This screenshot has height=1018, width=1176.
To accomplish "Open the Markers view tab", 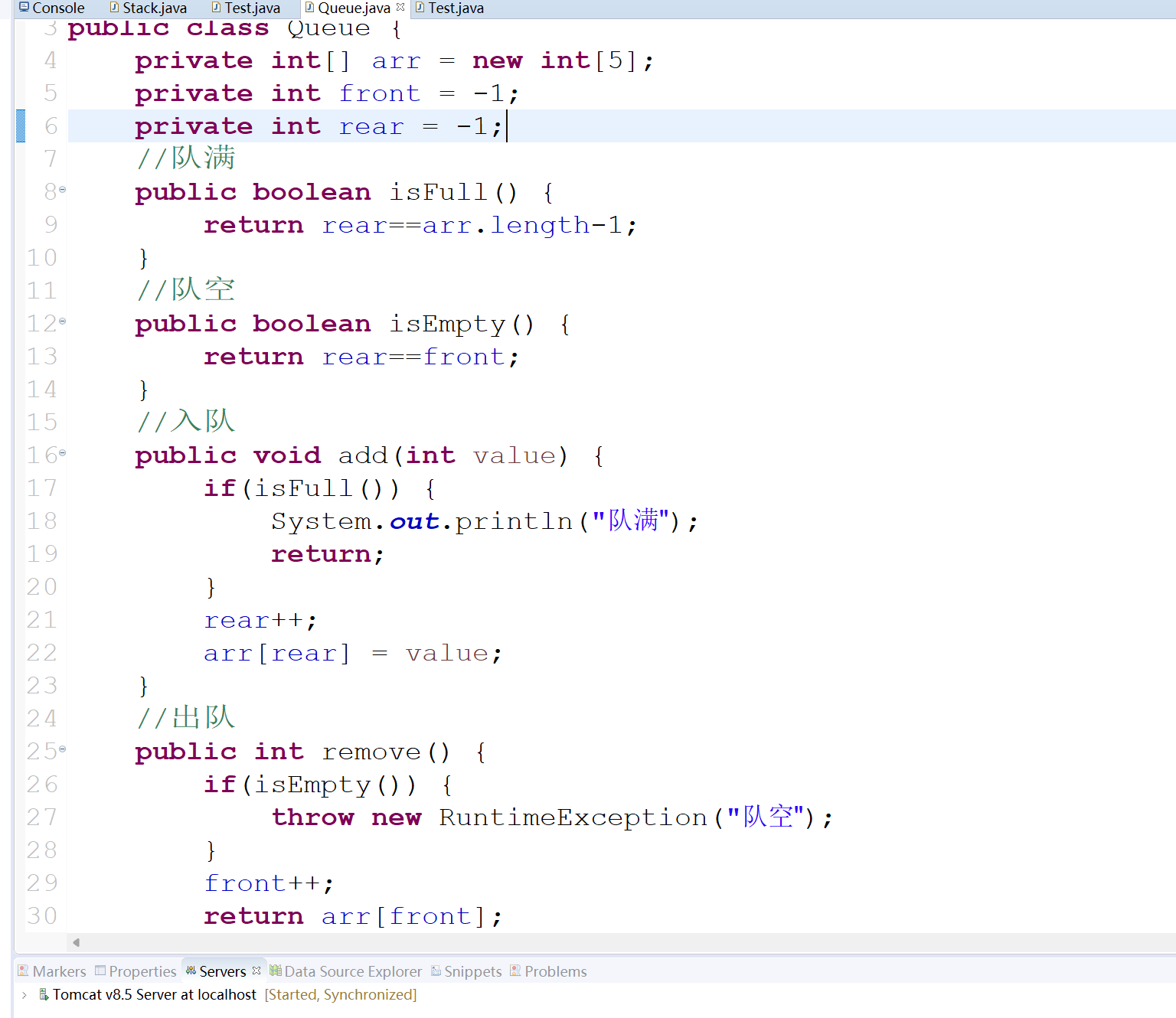I will pos(52,971).
